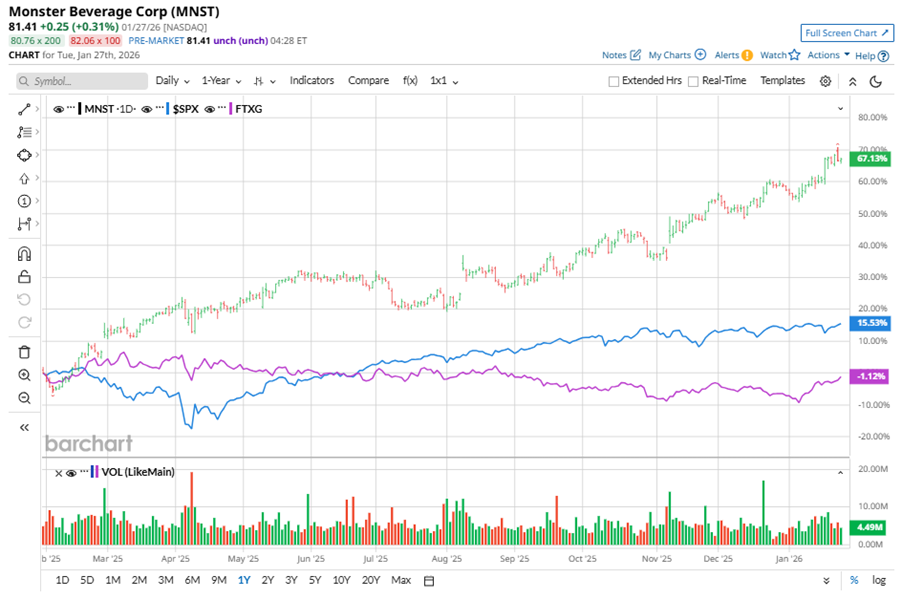902x599 pixels.
Task: Select the 6M time range
Action: pos(192,581)
